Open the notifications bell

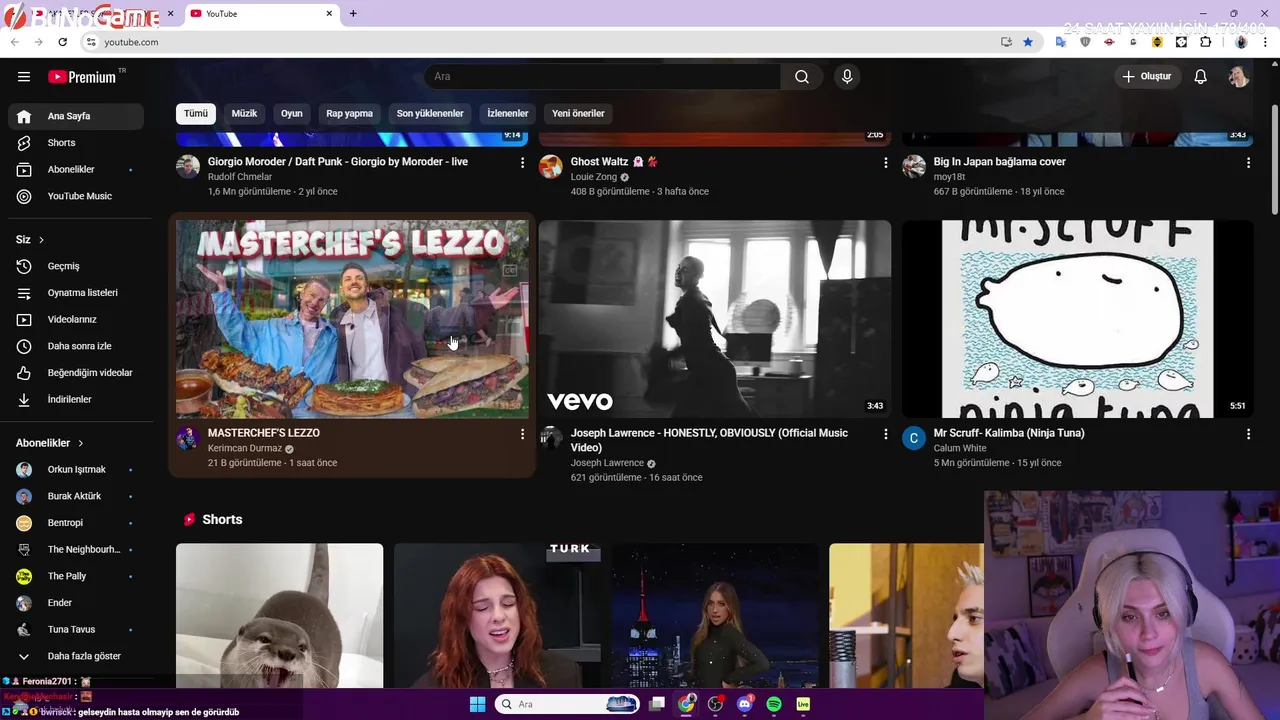coord(1201,77)
